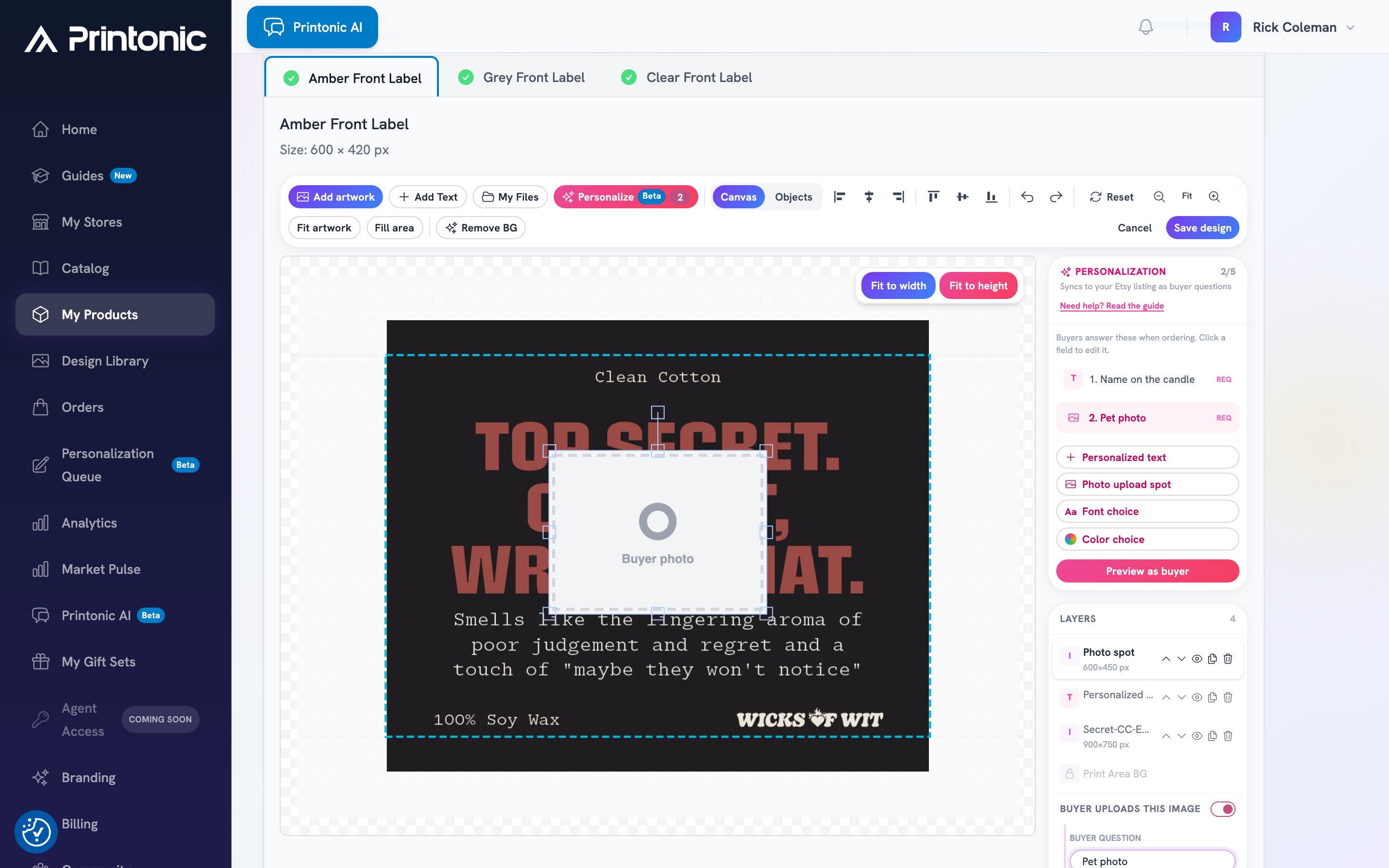1389x868 pixels.
Task: Switch to Canvas view
Action: [x=738, y=197]
